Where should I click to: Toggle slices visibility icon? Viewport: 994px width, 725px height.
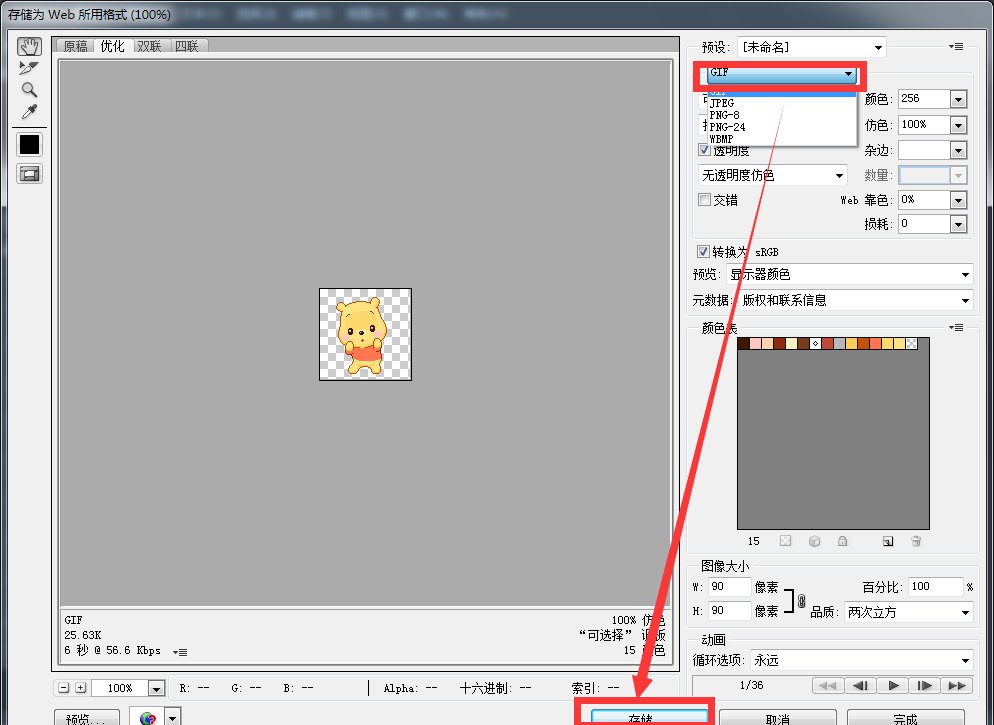pos(29,174)
